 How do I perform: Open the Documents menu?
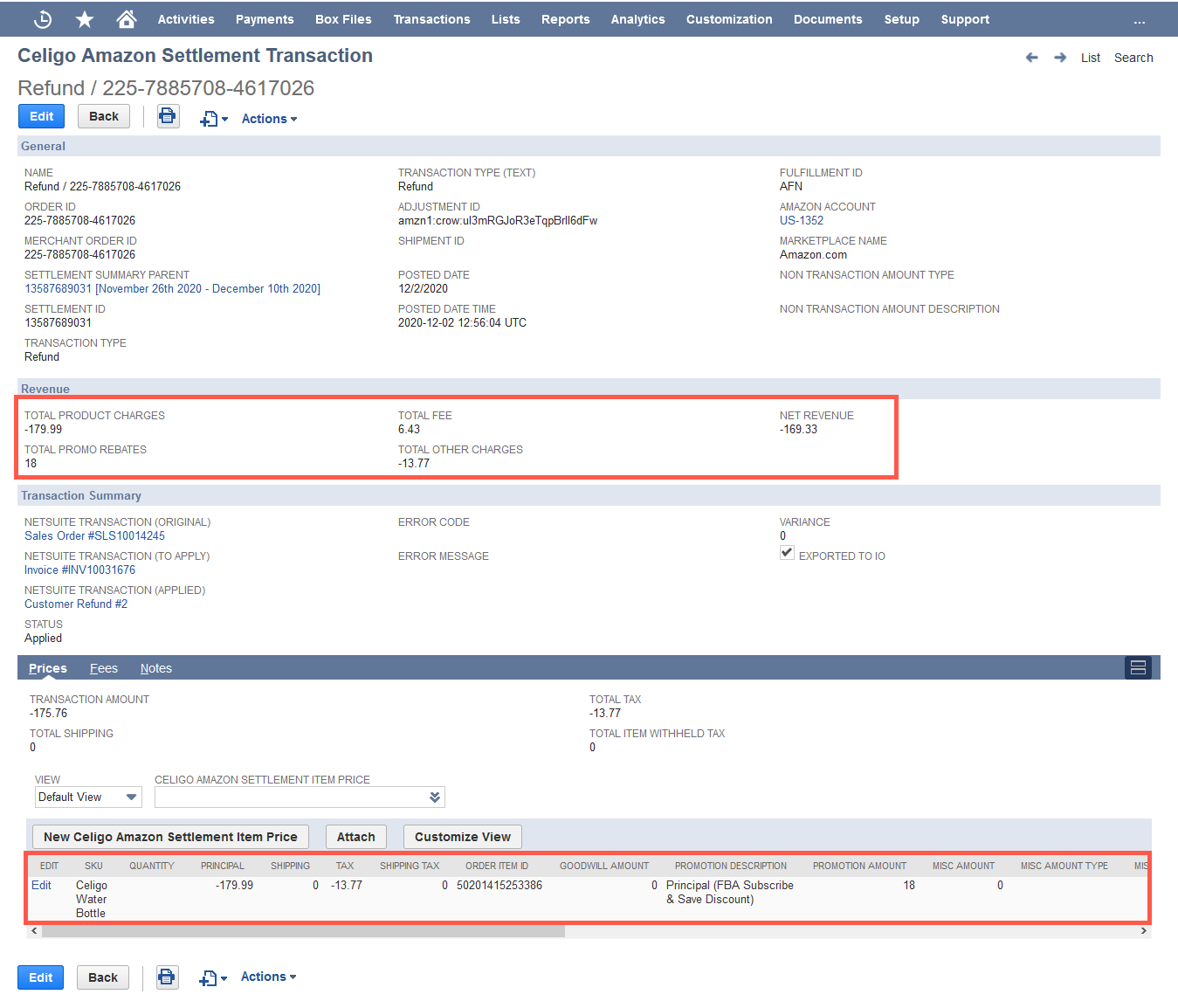pyautogui.click(x=828, y=19)
